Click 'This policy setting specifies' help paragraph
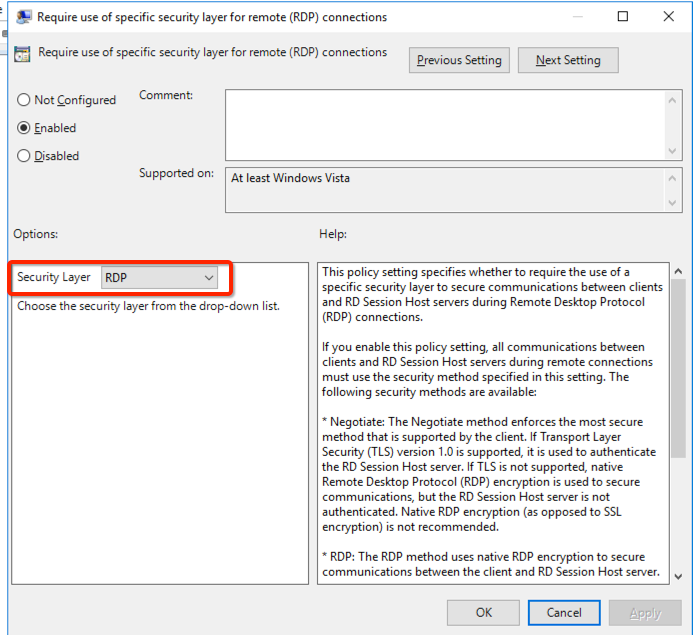The image size is (693, 635). [492, 294]
